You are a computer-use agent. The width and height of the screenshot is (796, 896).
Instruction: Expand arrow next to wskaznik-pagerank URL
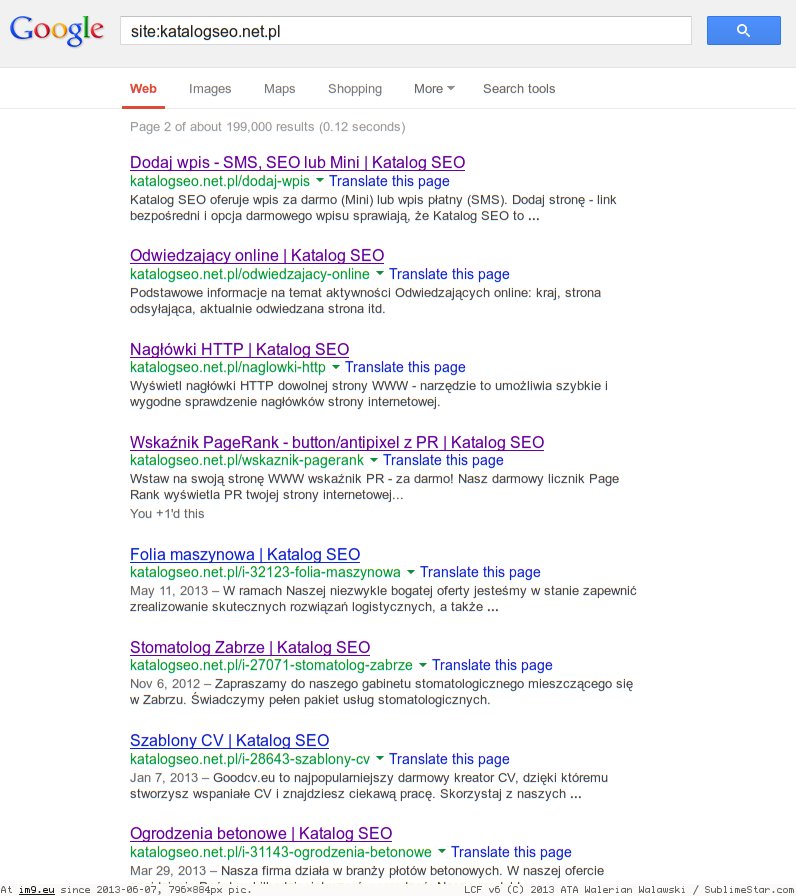point(374,460)
